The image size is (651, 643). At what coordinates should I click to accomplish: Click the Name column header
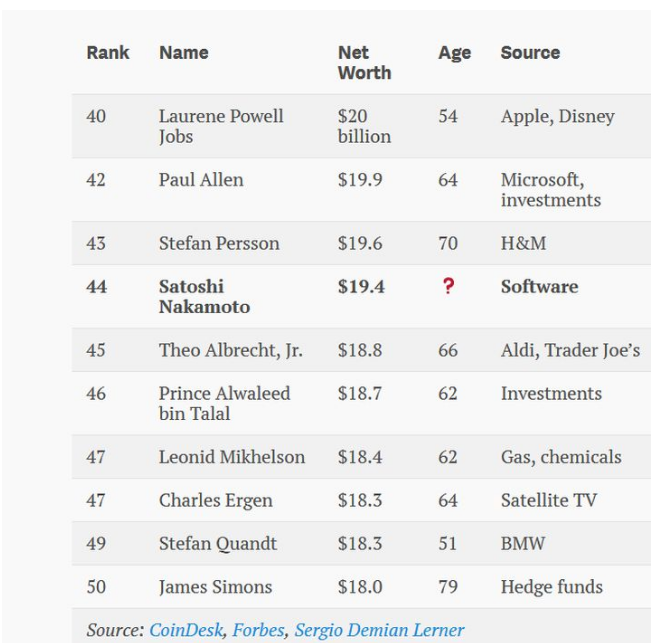[184, 53]
